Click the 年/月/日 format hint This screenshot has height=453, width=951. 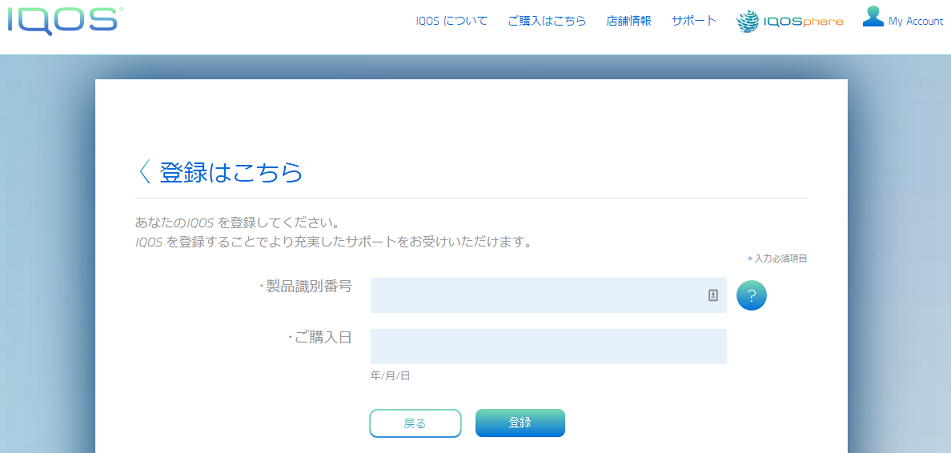point(390,376)
